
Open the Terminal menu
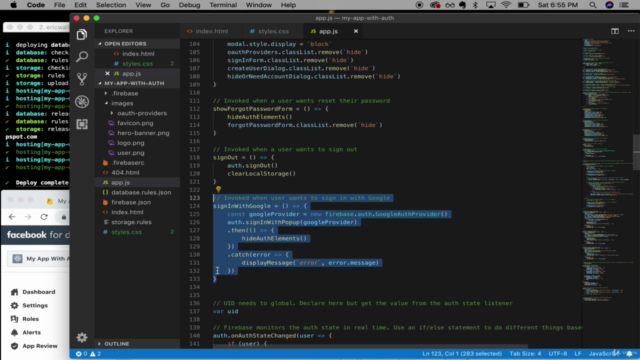pyautogui.click(x=223, y=5)
